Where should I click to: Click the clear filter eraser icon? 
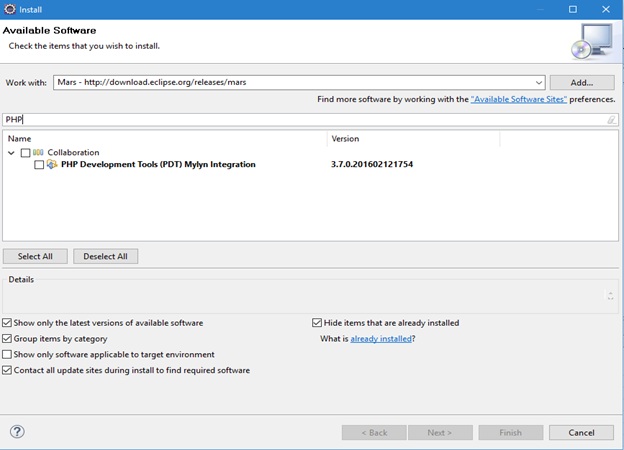[x=611, y=119]
